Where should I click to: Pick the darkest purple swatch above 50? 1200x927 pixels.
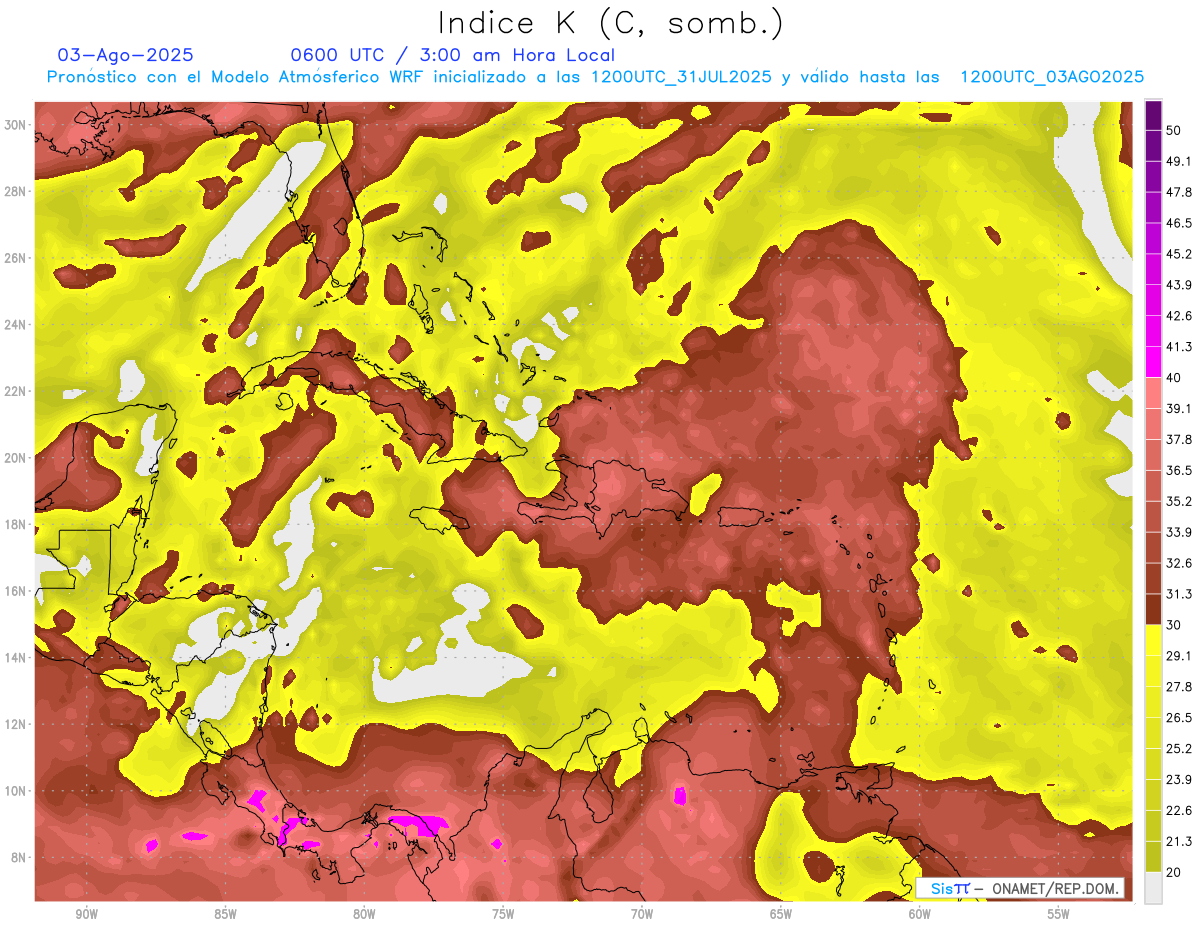click(x=1153, y=115)
